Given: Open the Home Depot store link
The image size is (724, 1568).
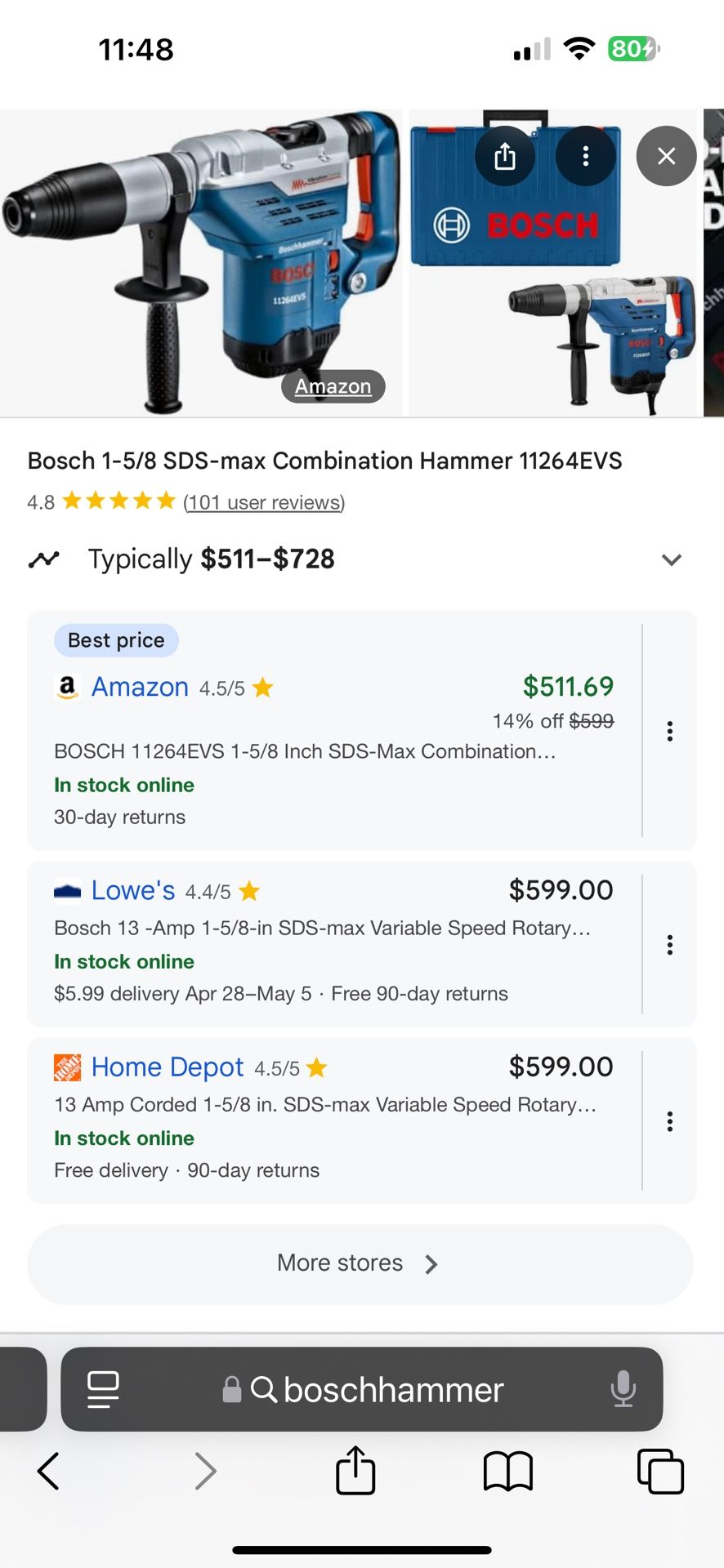Looking at the screenshot, I should [x=168, y=1067].
